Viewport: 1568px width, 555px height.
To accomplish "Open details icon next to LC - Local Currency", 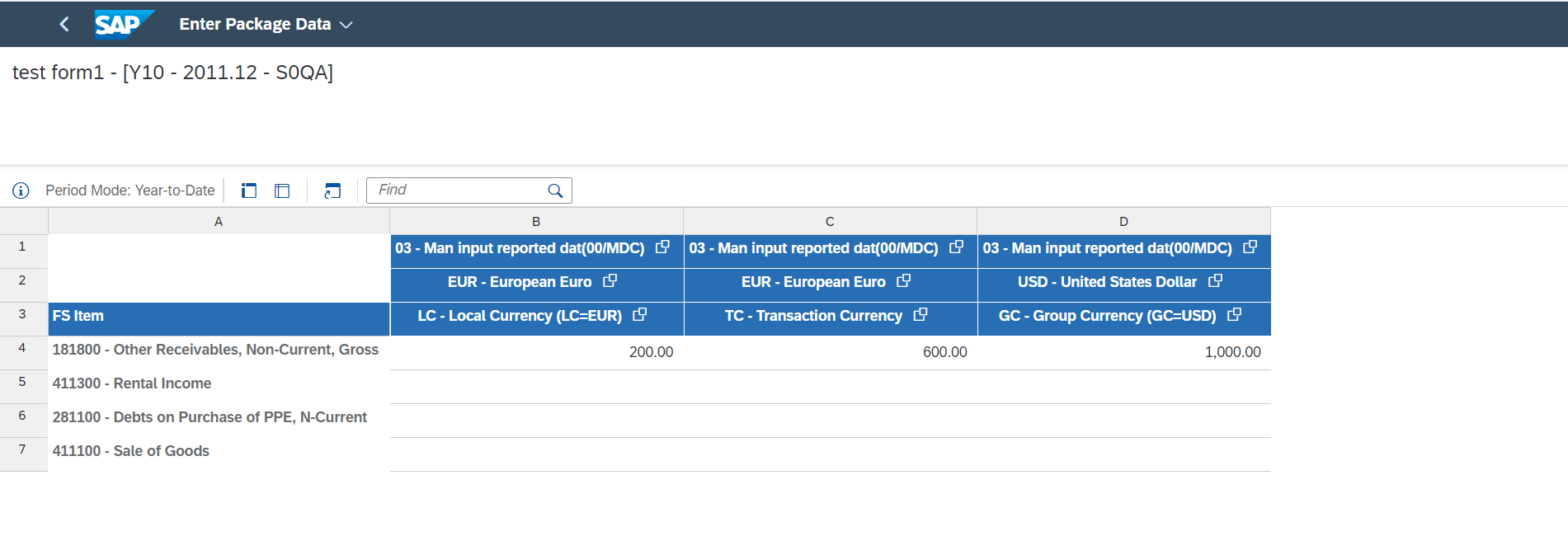I will tap(639, 315).
